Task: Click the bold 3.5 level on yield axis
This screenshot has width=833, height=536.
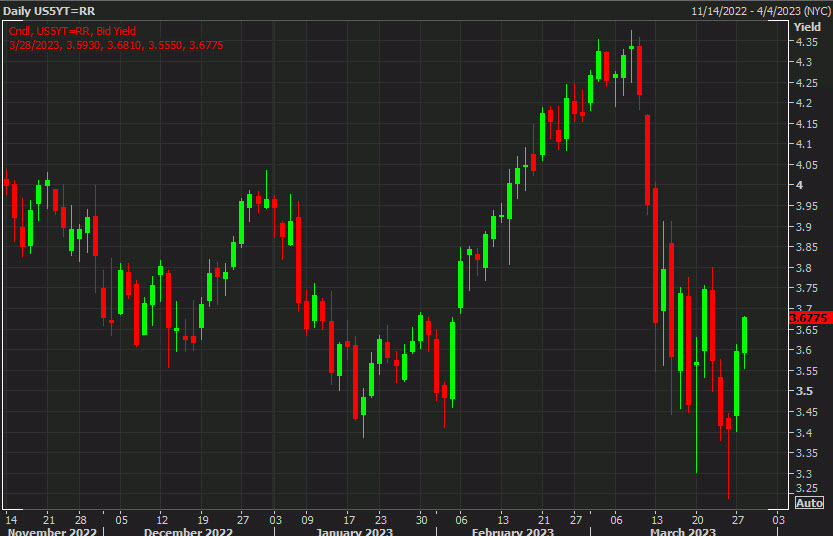Action: (x=803, y=391)
